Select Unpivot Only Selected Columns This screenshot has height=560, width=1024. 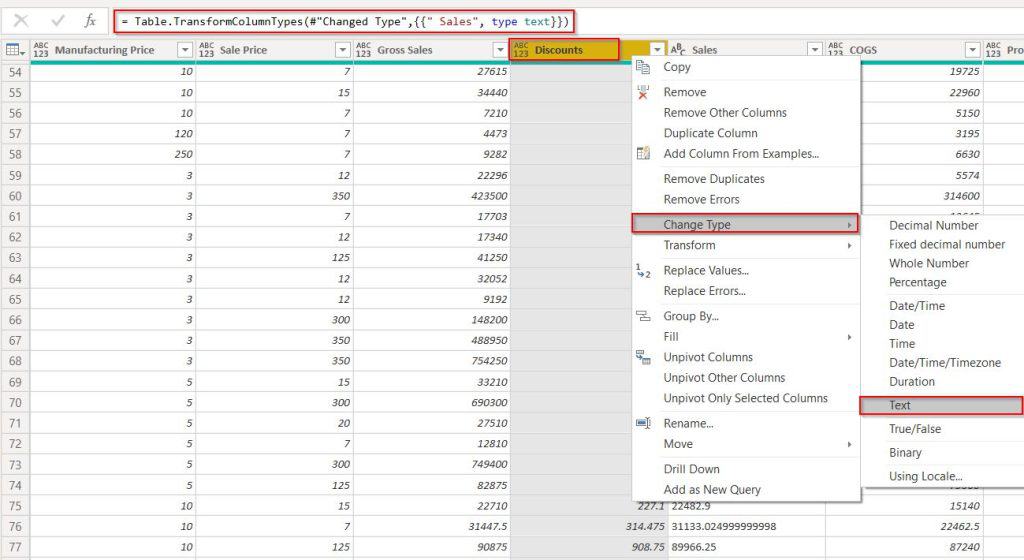coord(746,398)
